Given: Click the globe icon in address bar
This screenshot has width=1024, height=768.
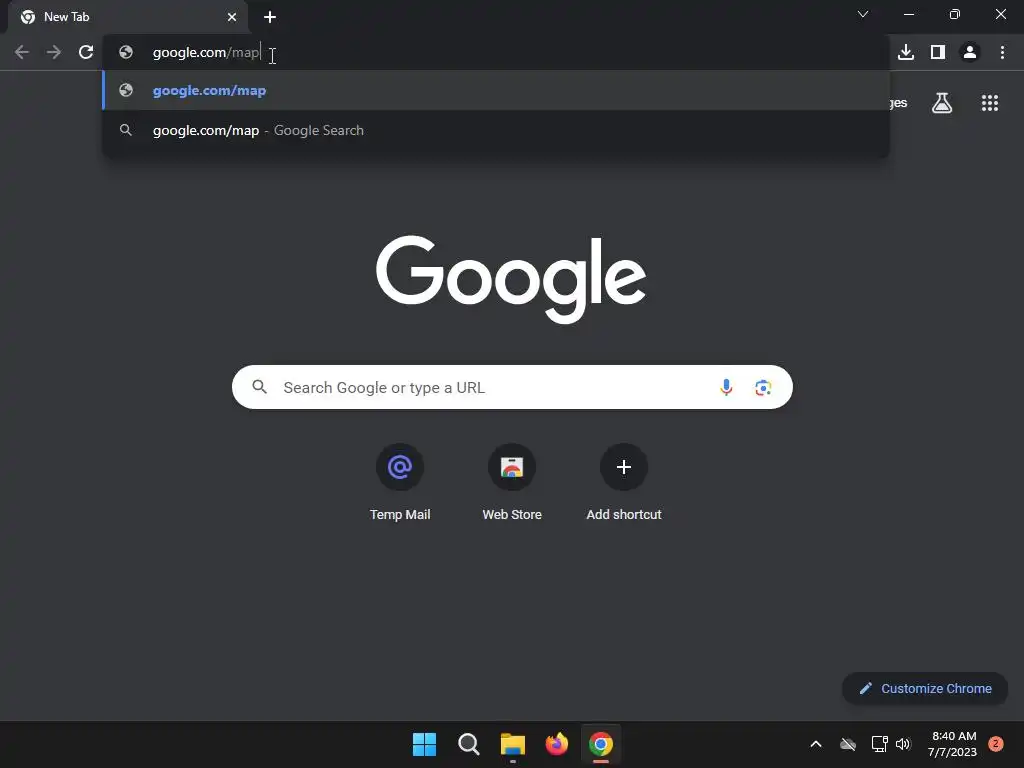Looking at the screenshot, I should tap(126, 52).
